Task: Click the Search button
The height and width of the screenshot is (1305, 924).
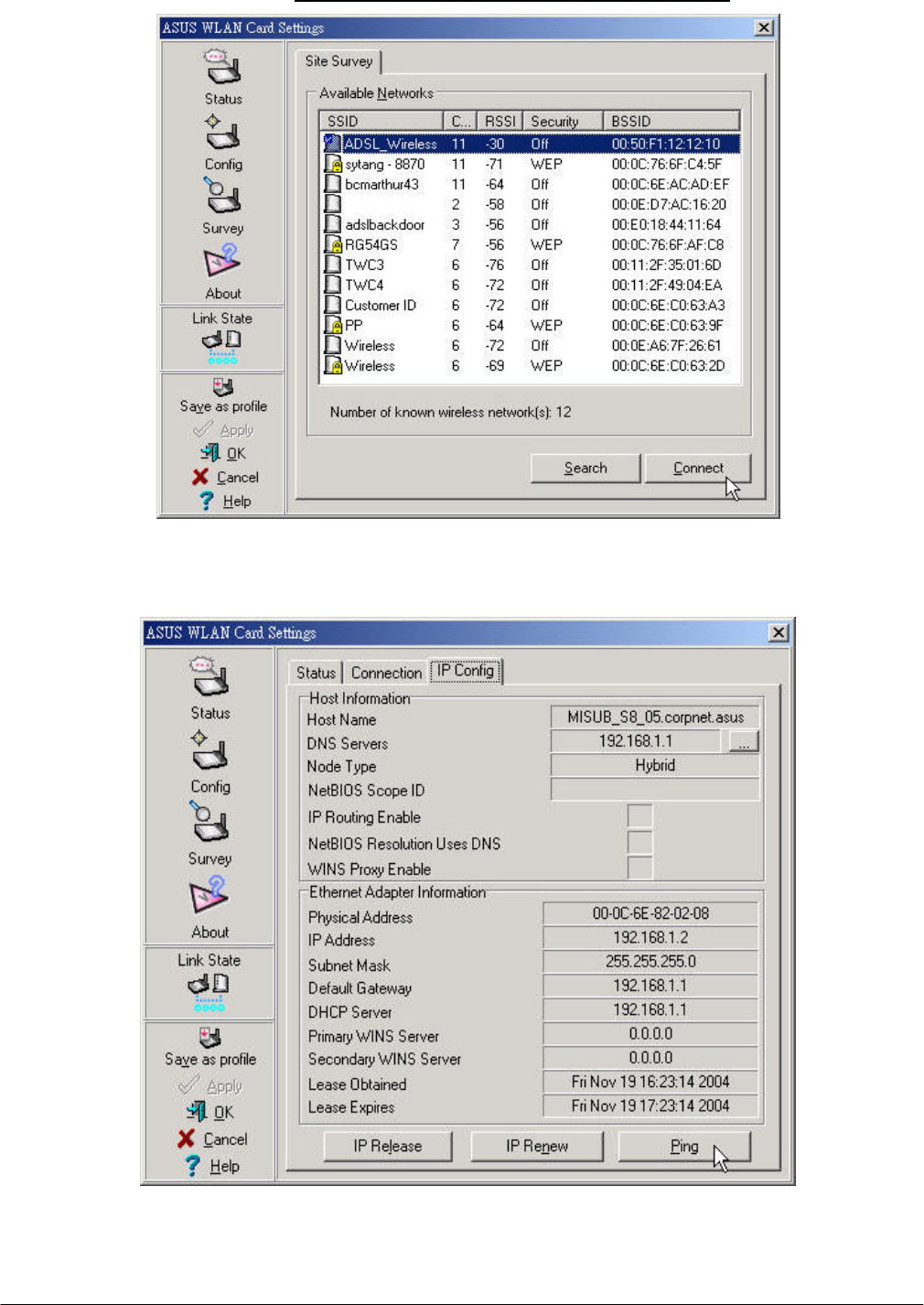Action: tap(586, 468)
